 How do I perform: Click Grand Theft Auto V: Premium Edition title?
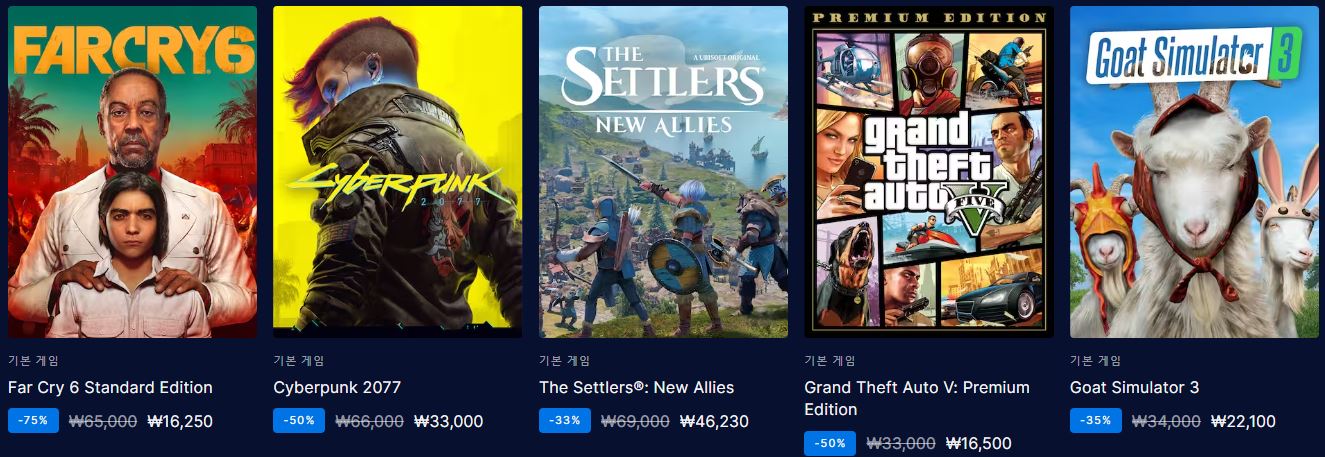tap(917, 398)
